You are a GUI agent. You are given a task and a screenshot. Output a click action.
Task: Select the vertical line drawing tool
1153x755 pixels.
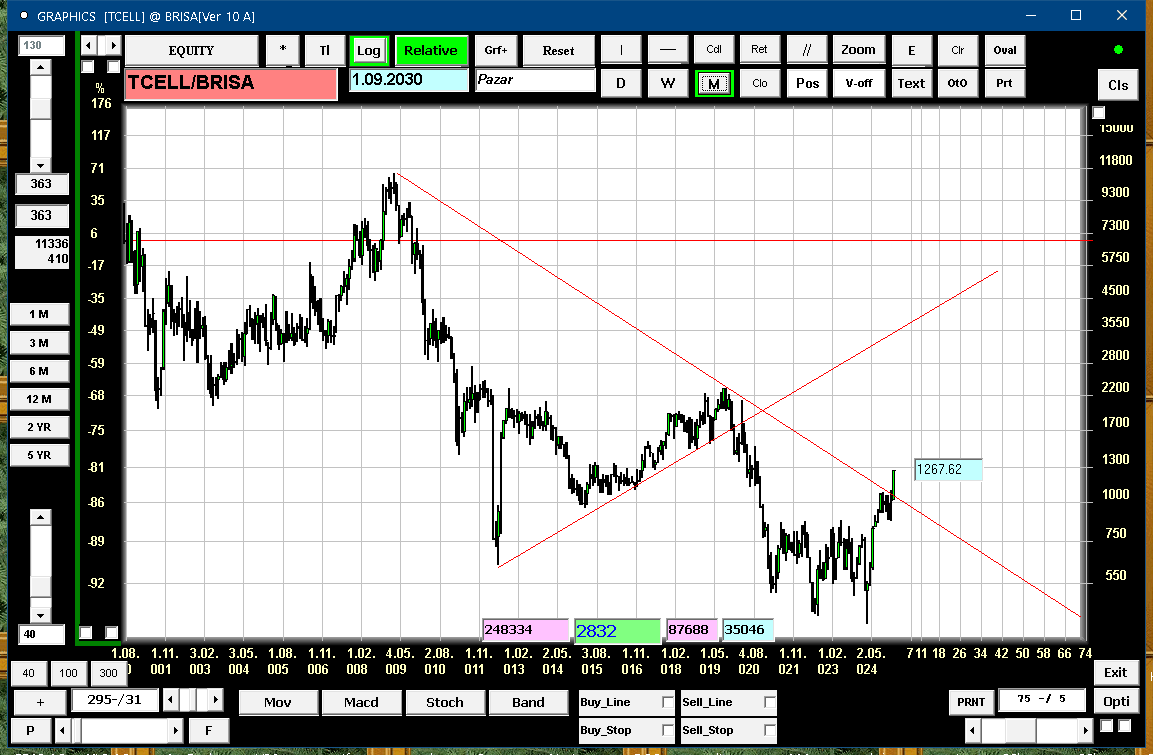pyautogui.click(x=621, y=50)
